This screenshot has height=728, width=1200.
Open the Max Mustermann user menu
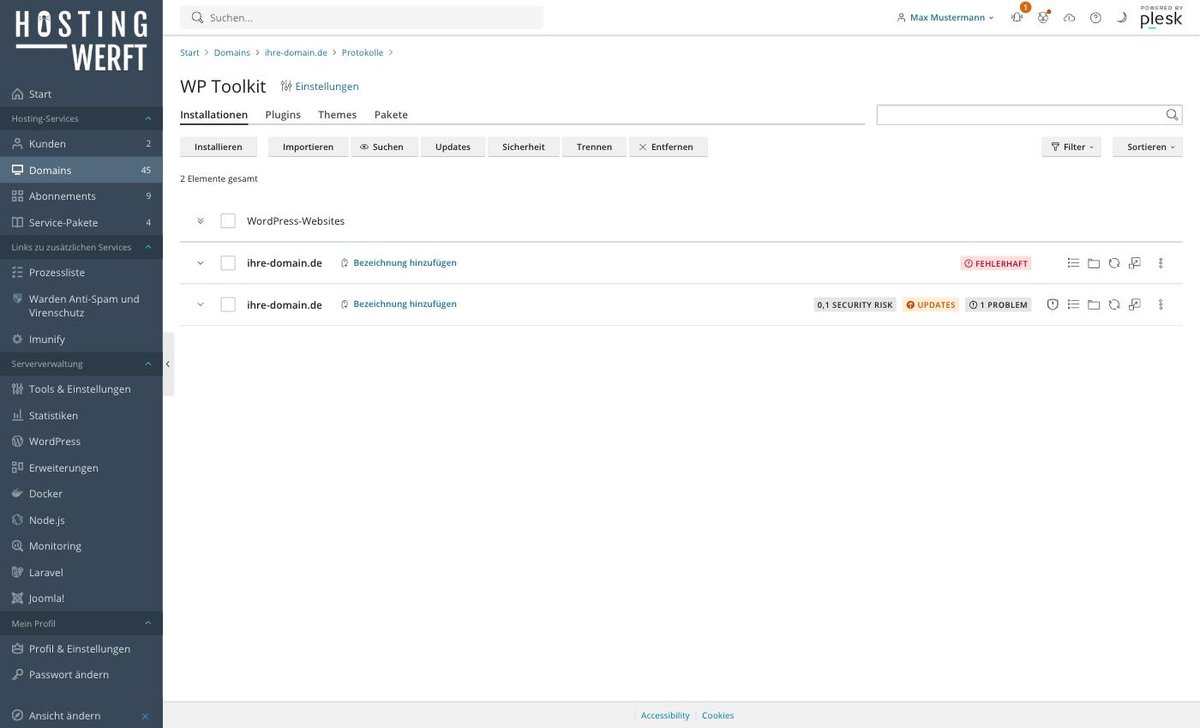tap(945, 17)
